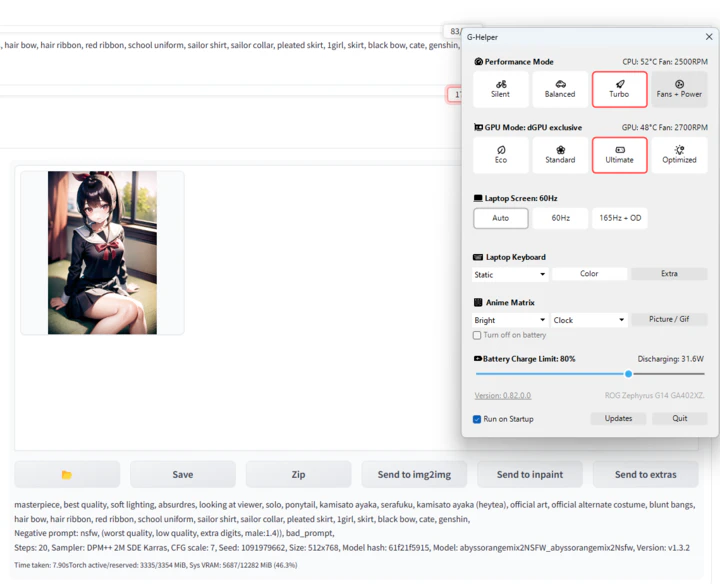Click 'Negative prompt: nsfw' info line

point(174,533)
